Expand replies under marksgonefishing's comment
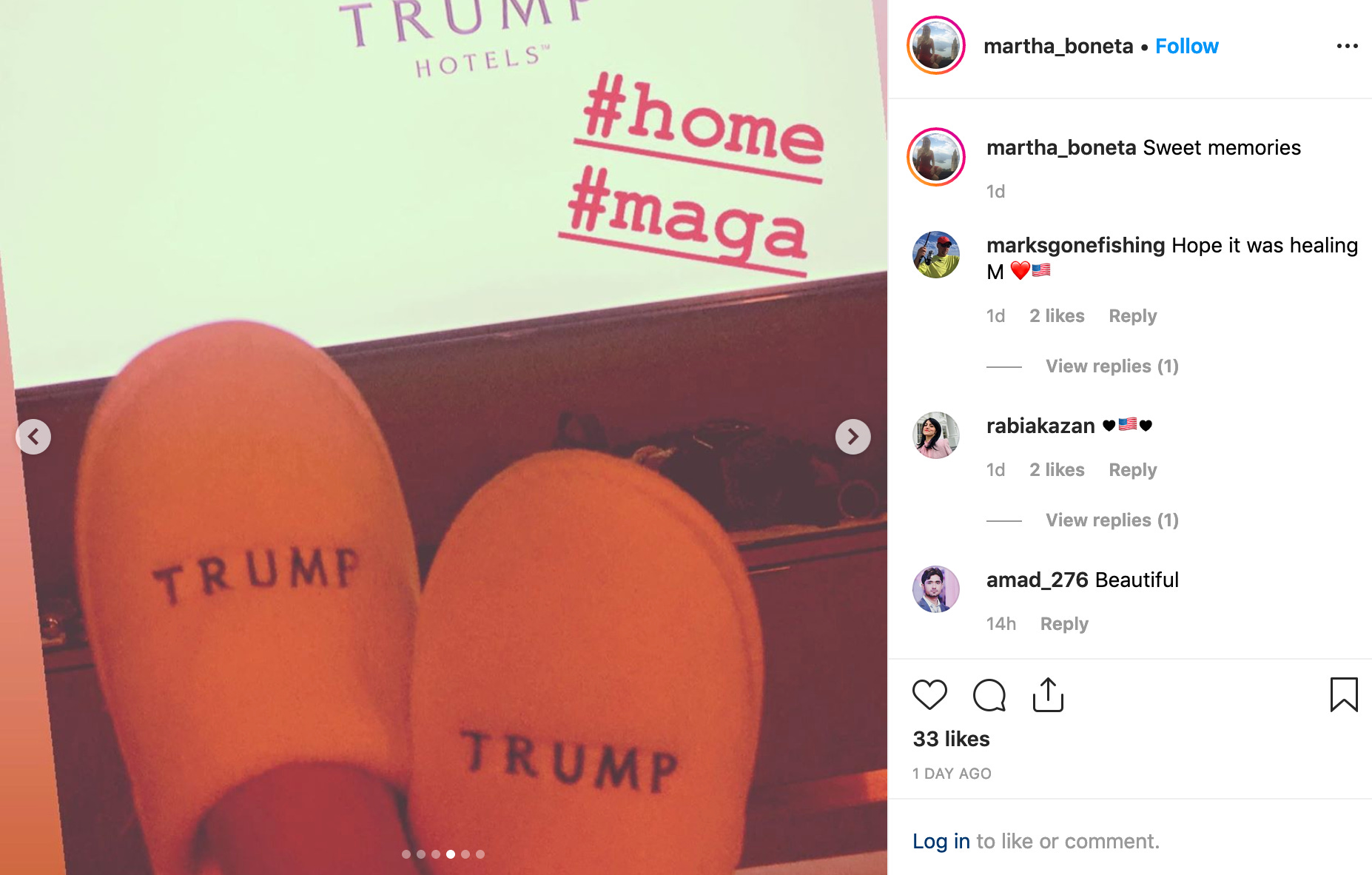 1112,366
